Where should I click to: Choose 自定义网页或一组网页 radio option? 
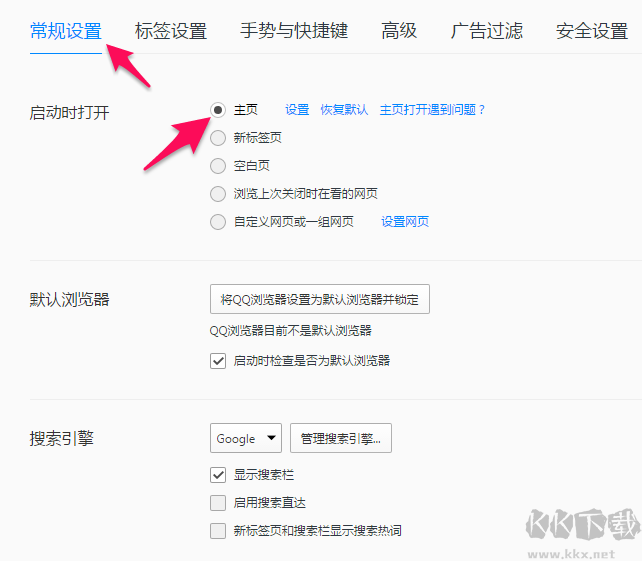point(218,222)
